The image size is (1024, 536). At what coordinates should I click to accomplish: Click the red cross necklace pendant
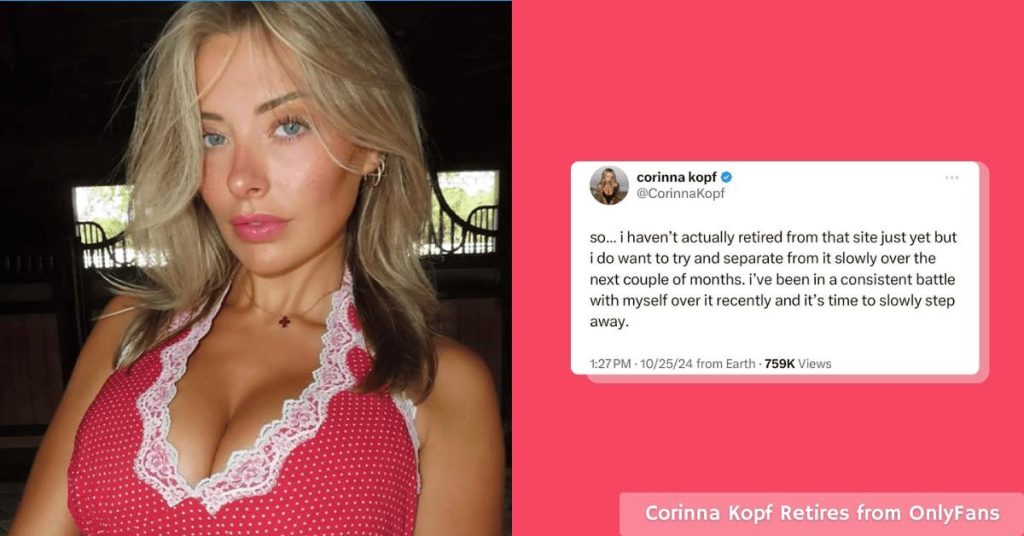(x=285, y=321)
